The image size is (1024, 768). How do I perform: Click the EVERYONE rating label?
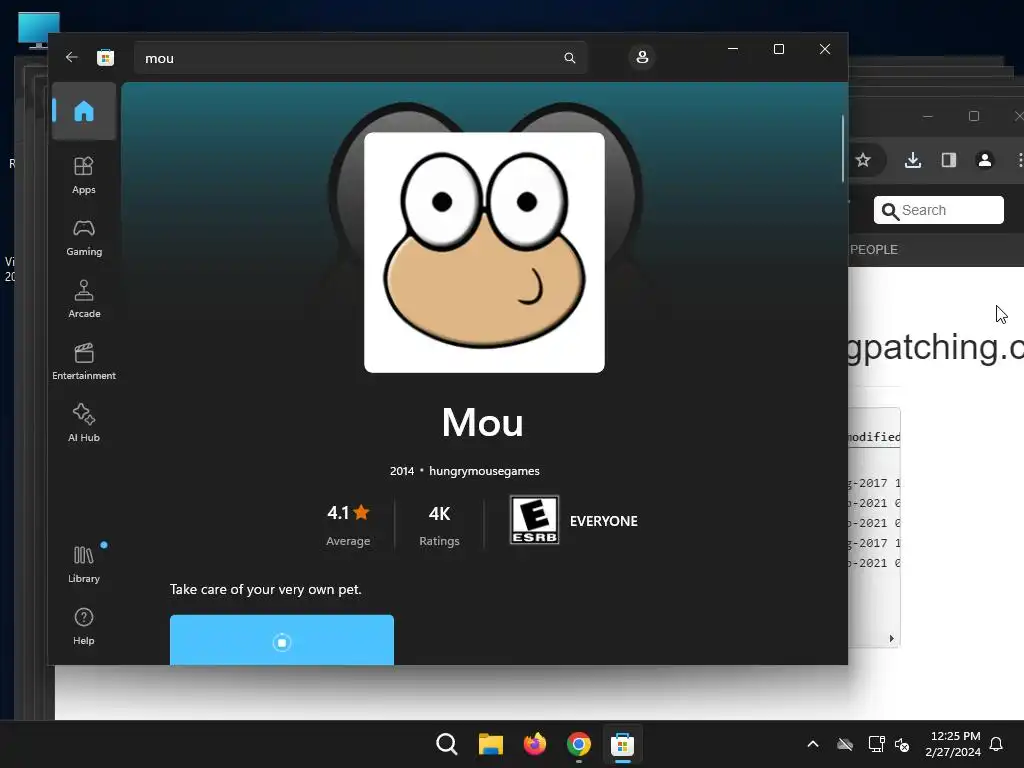click(x=603, y=521)
